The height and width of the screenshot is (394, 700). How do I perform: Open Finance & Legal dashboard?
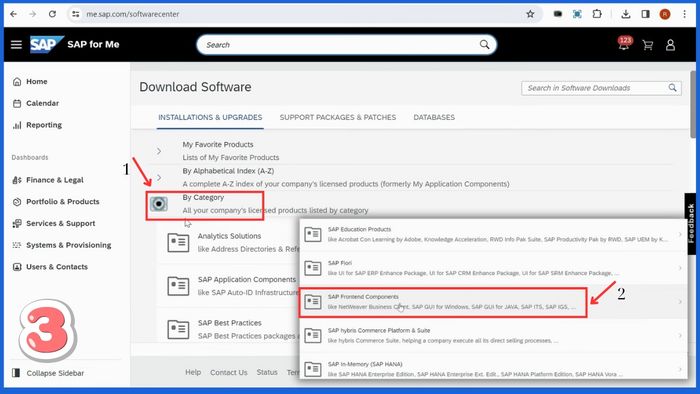[x=48, y=180]
